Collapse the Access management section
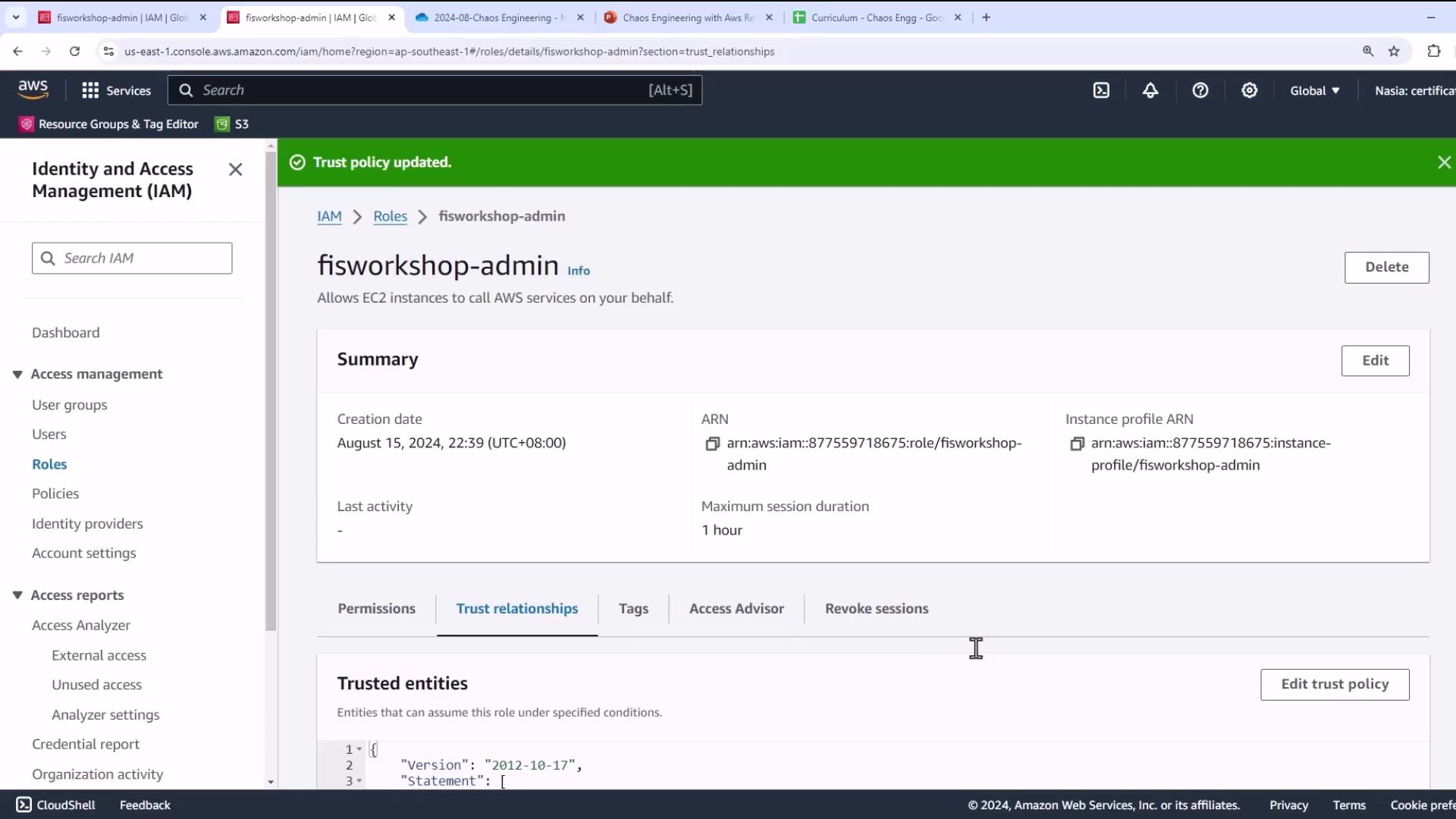Image resolution: width=1456 pixels, height=819 pixels. click(x=17, y=375)
